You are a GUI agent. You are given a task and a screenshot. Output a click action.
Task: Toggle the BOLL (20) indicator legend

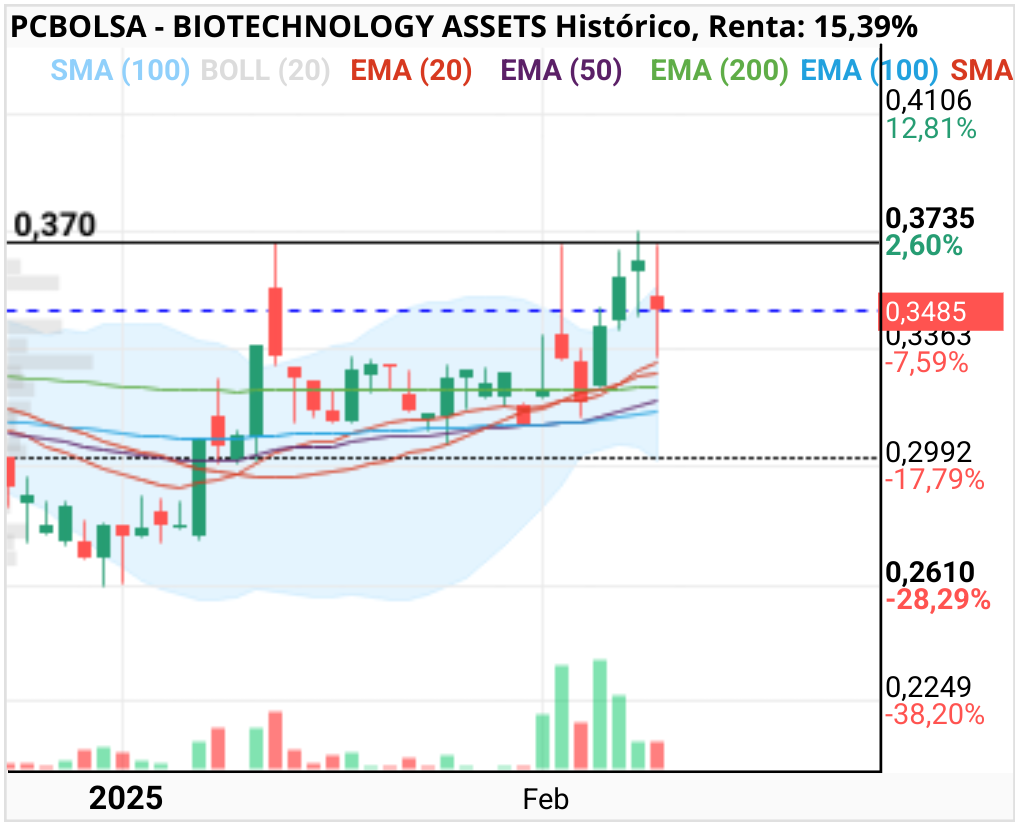coord(265,70)
